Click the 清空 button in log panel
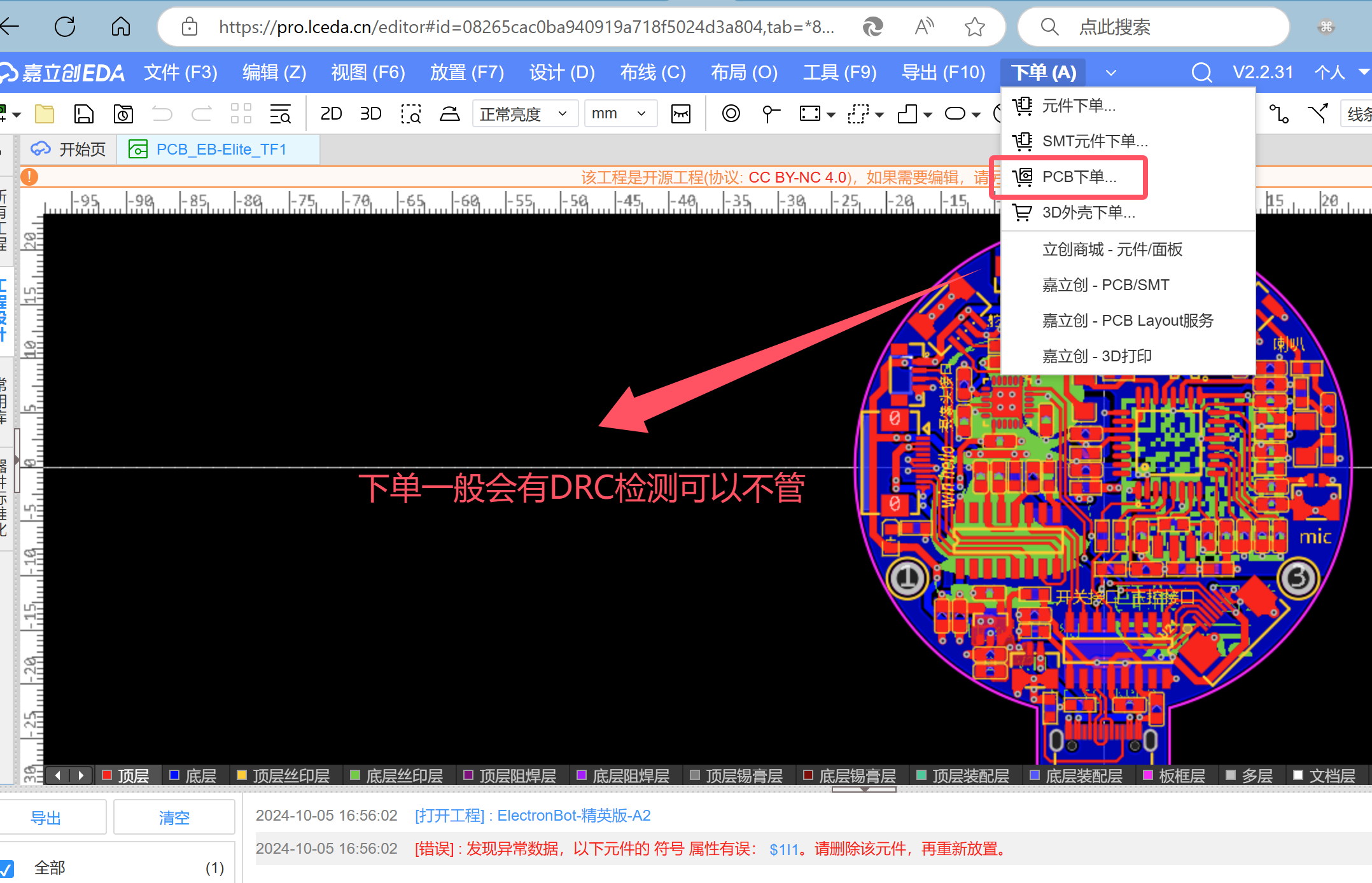The height and width of the screenshot is (883, 1372). point(174,817)
